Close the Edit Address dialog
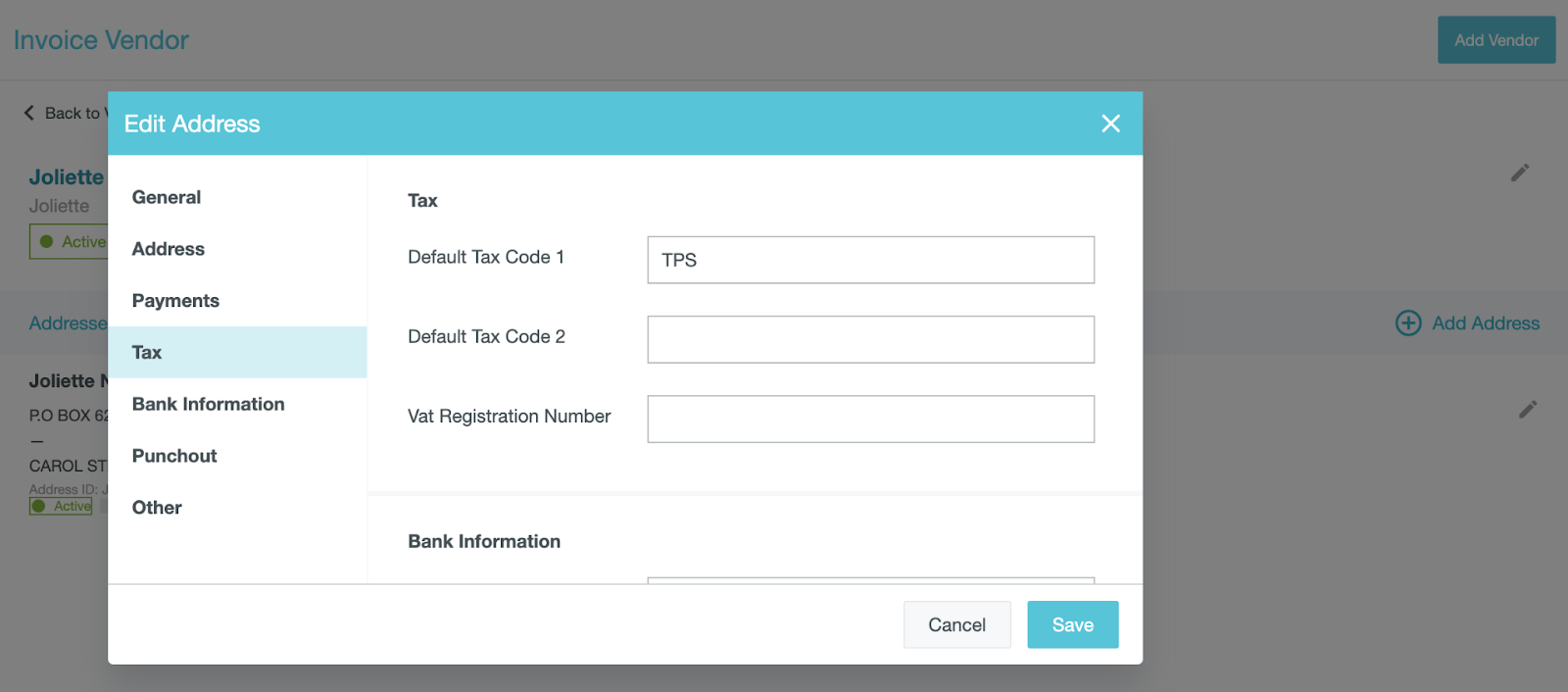The image size is (1568, 692). point(1110,124)
